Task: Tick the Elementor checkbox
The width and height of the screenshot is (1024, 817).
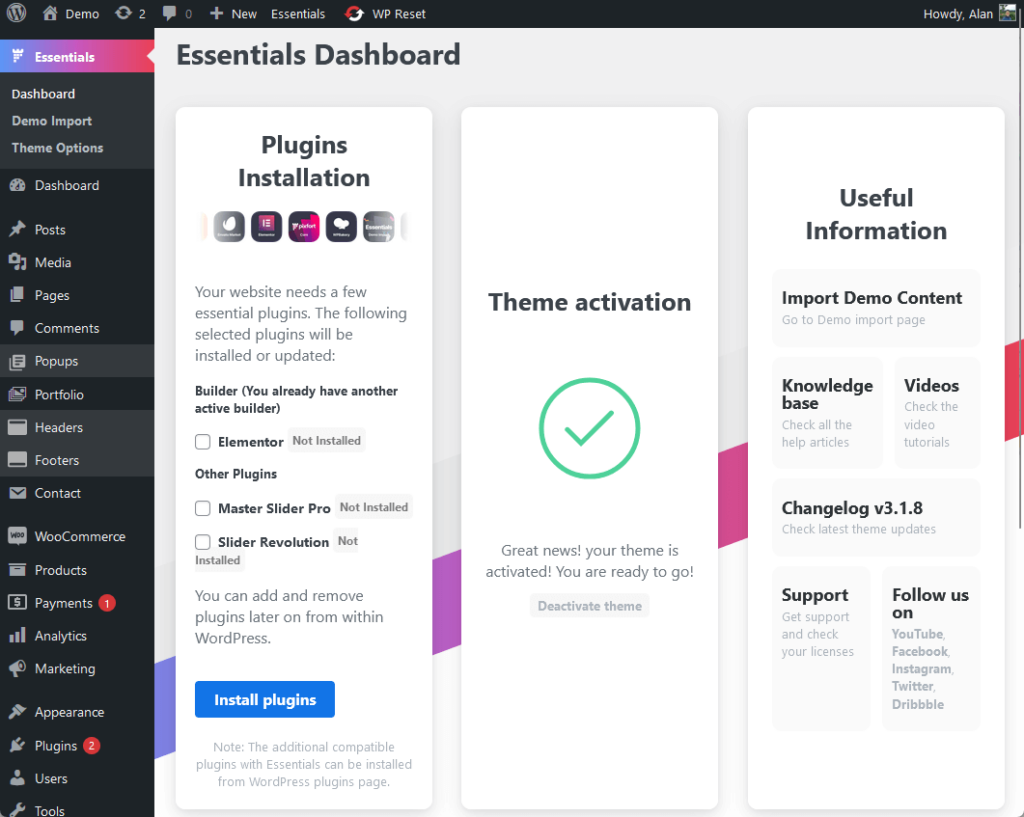Action: 202,442
